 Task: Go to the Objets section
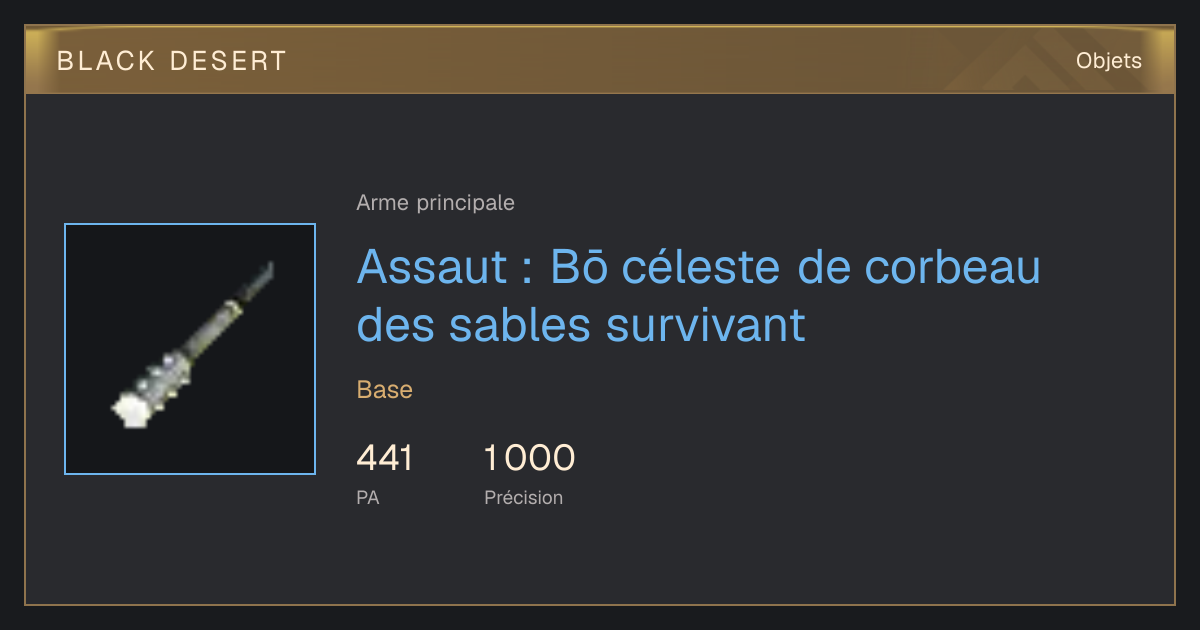pos(1109,61)
